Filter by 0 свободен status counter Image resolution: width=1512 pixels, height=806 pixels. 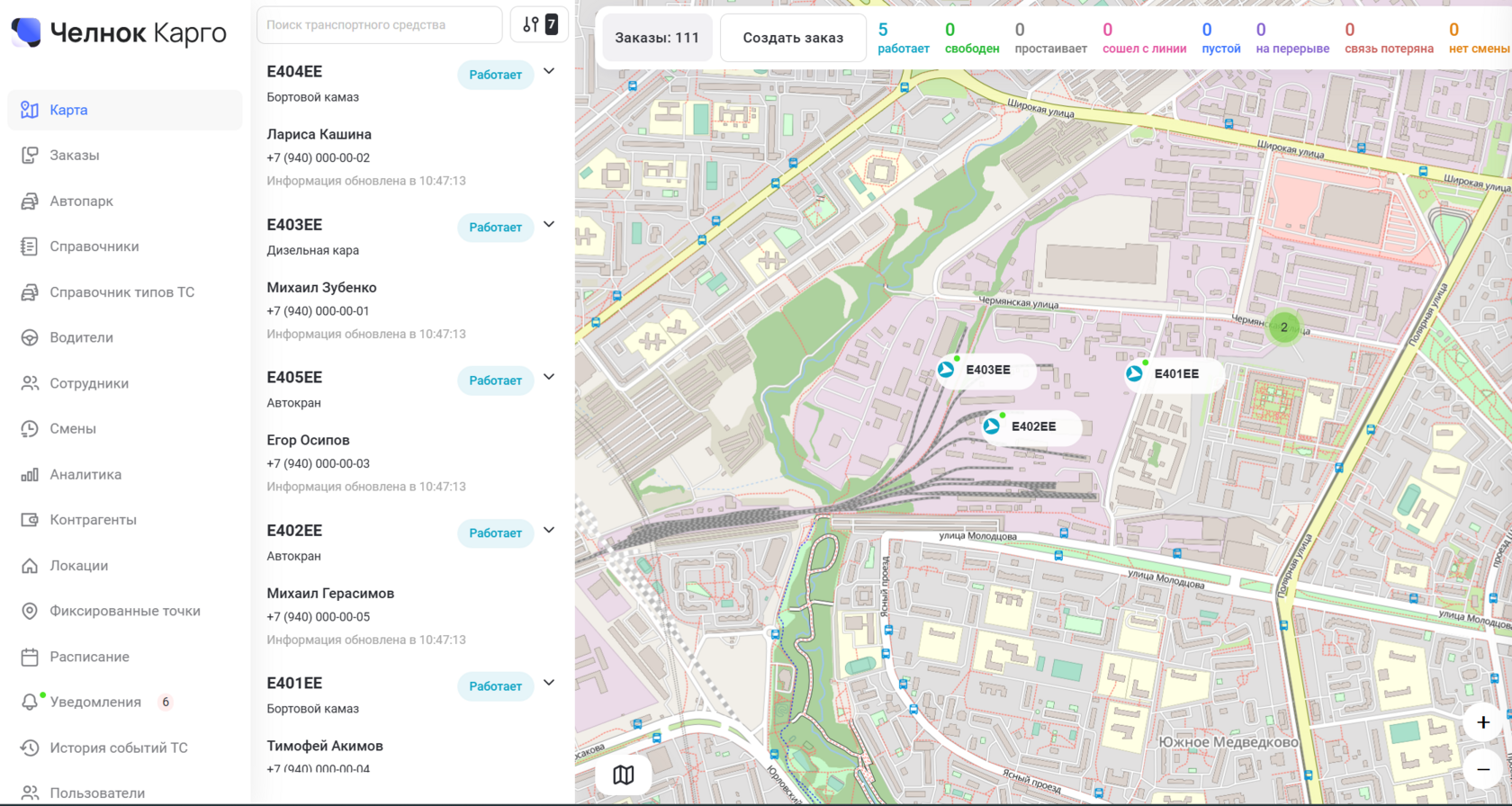(972, 38)
